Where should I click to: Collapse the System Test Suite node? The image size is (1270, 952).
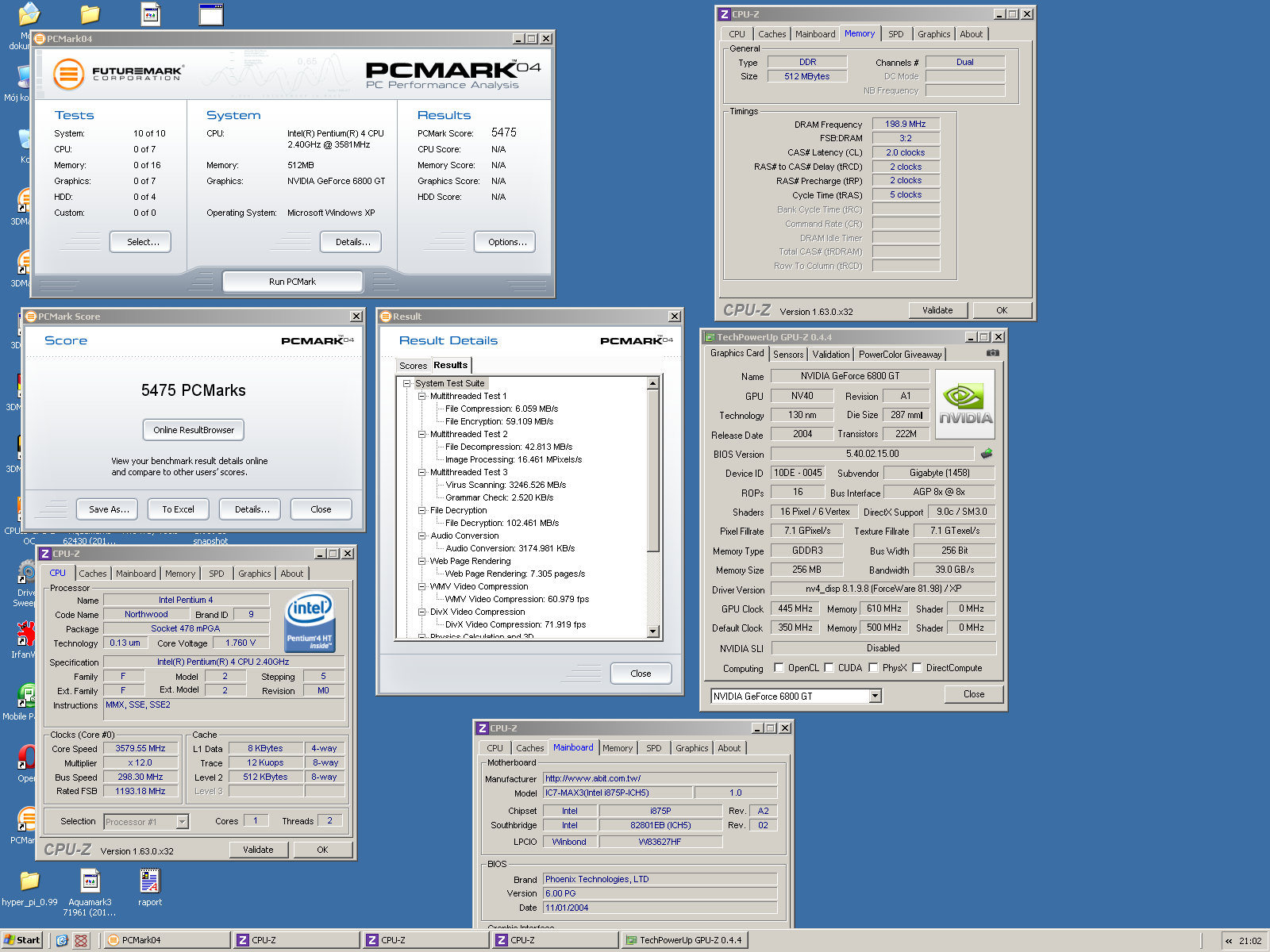point(407,383)
